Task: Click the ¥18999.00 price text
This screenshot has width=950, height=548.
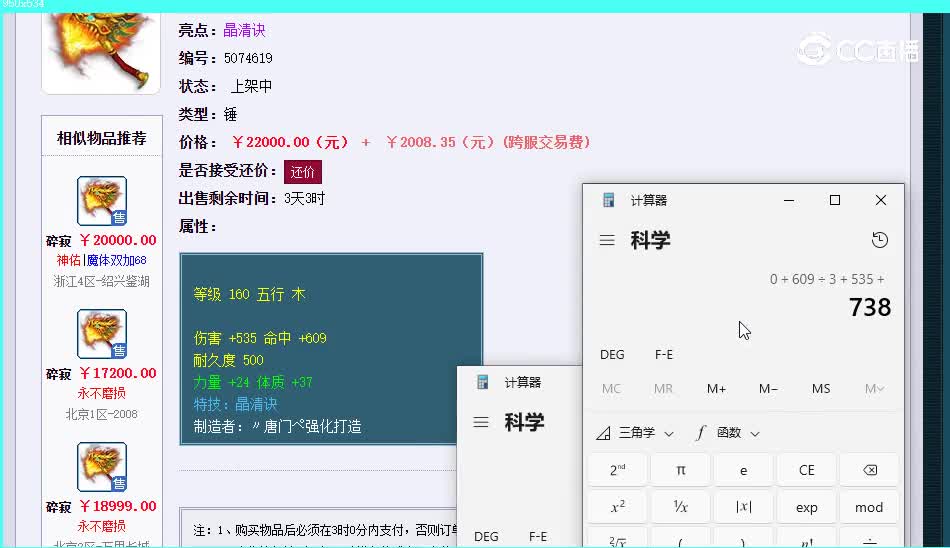Action: [x=118, y=506]
